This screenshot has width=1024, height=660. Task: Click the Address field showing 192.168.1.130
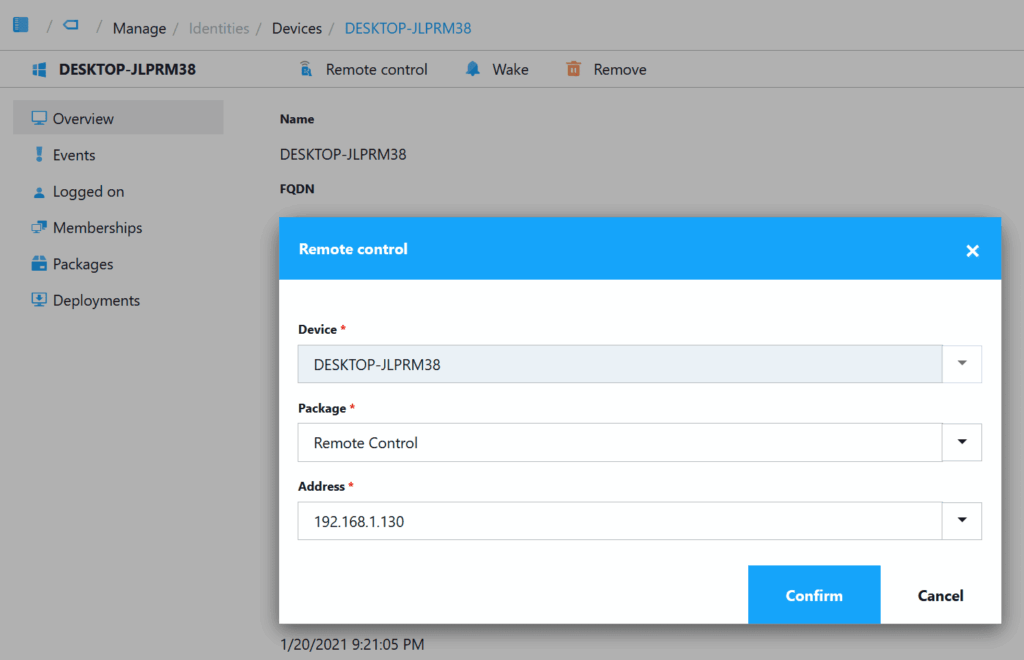619,521
